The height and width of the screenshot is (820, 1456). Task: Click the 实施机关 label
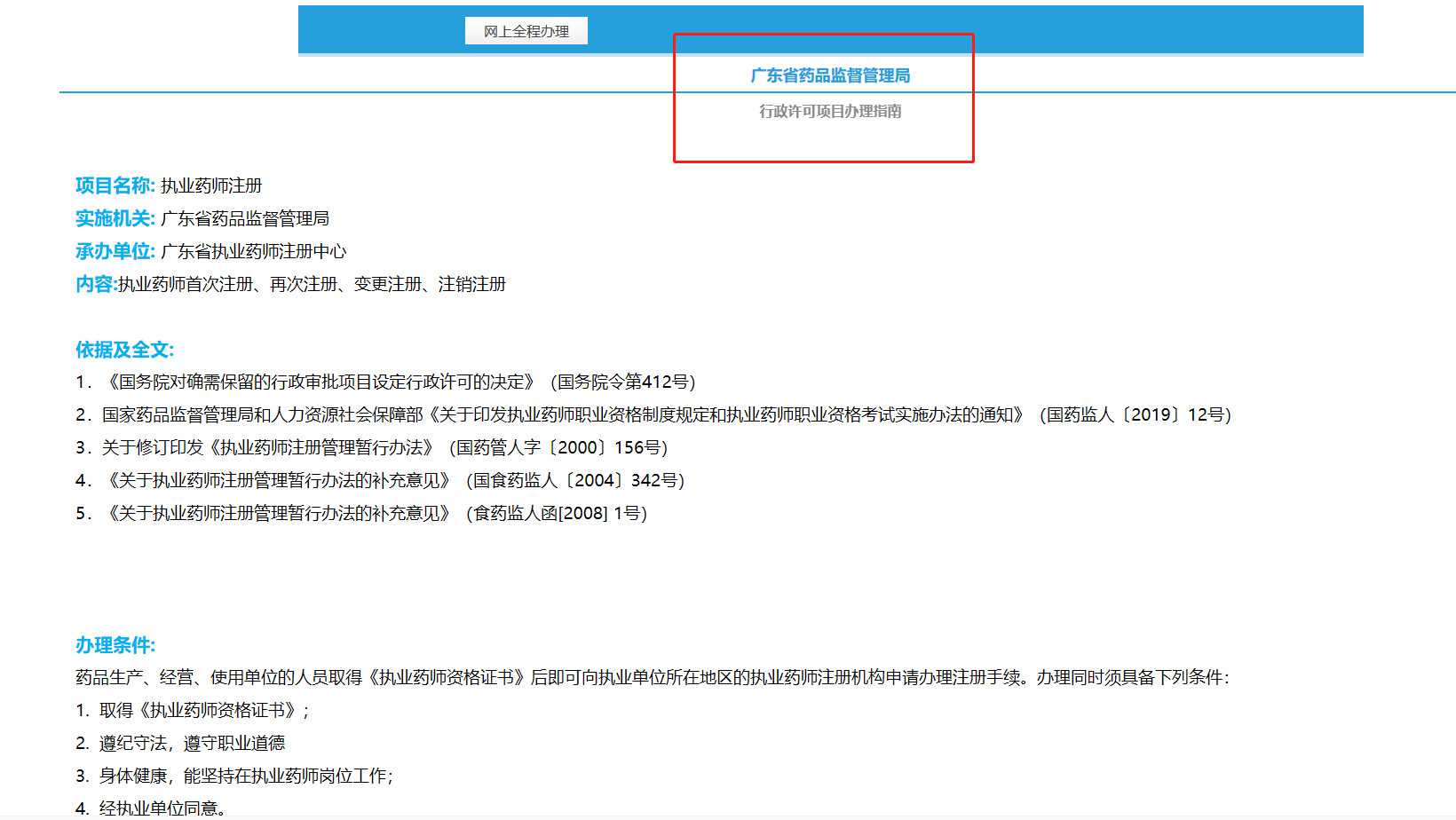click(x=115, y=218)
